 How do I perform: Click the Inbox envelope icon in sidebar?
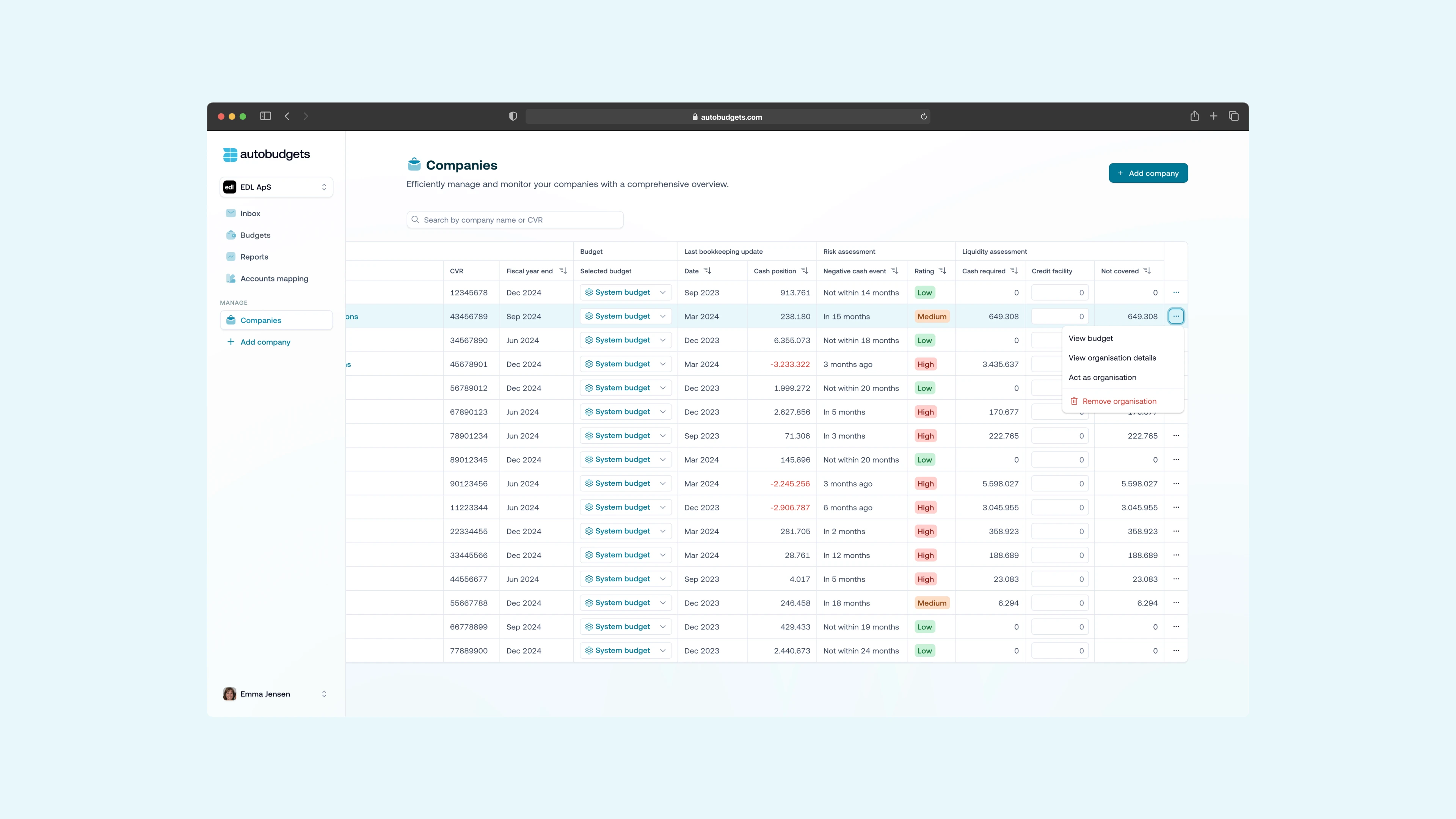[231, 213]
